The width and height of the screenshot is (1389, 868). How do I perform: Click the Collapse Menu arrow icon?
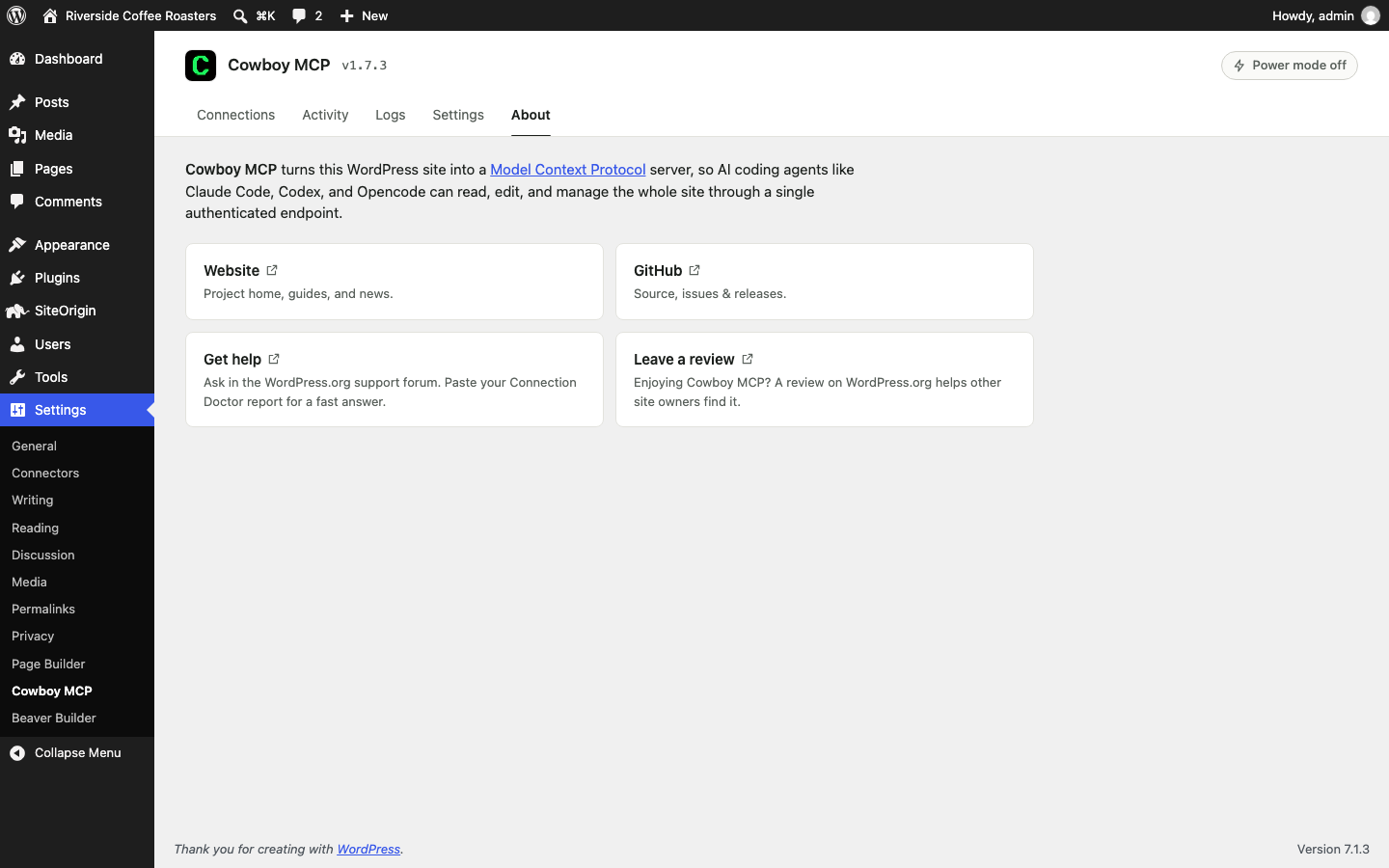[x=17, y=753]
